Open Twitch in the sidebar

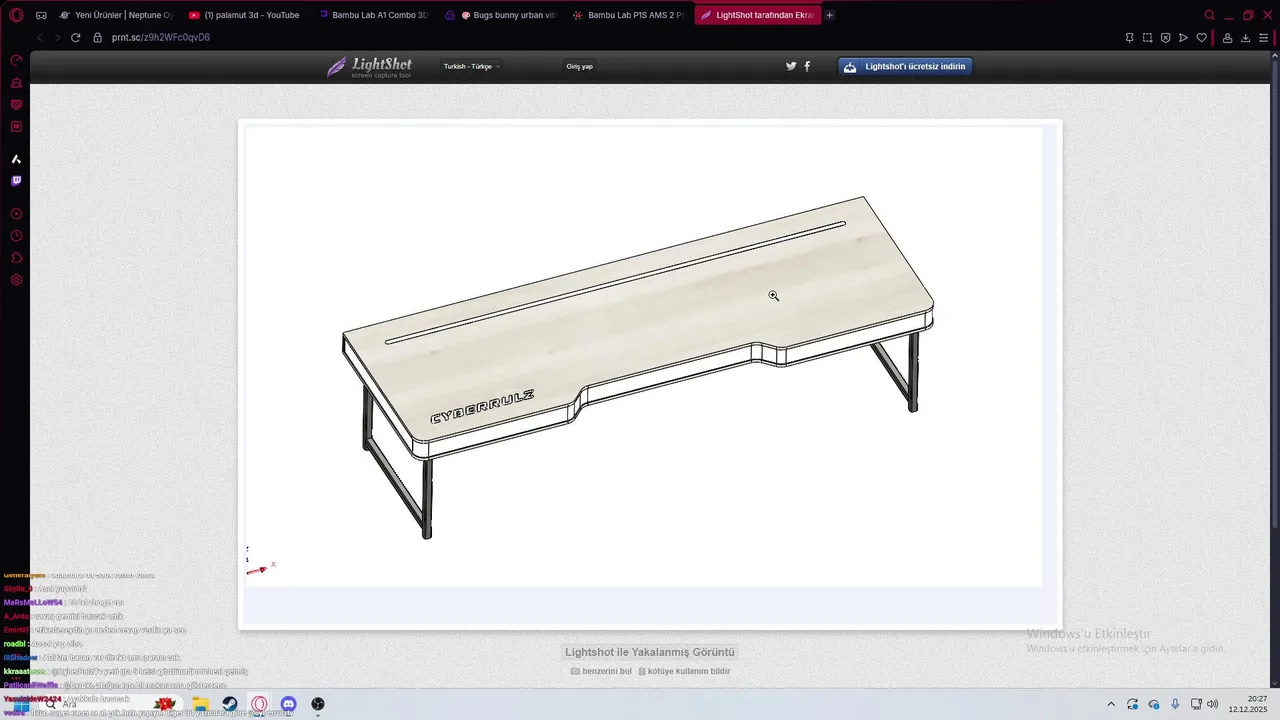(x=16, y=181)
